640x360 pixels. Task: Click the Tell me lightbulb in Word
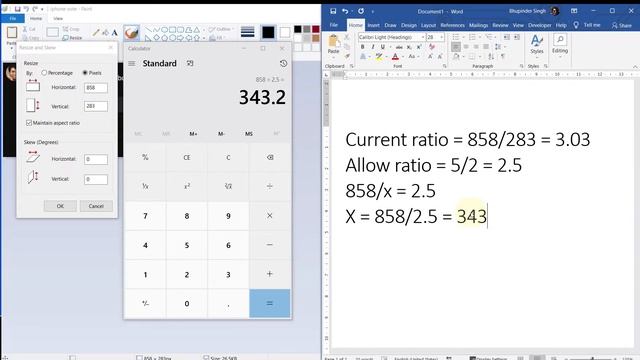[x=576, y=25]
